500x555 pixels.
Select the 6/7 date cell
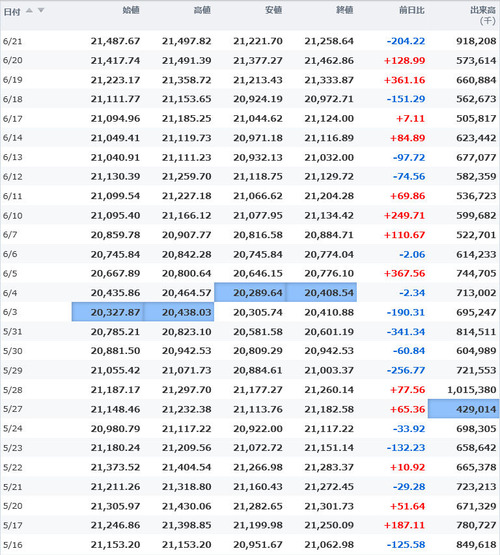point(10,235)
